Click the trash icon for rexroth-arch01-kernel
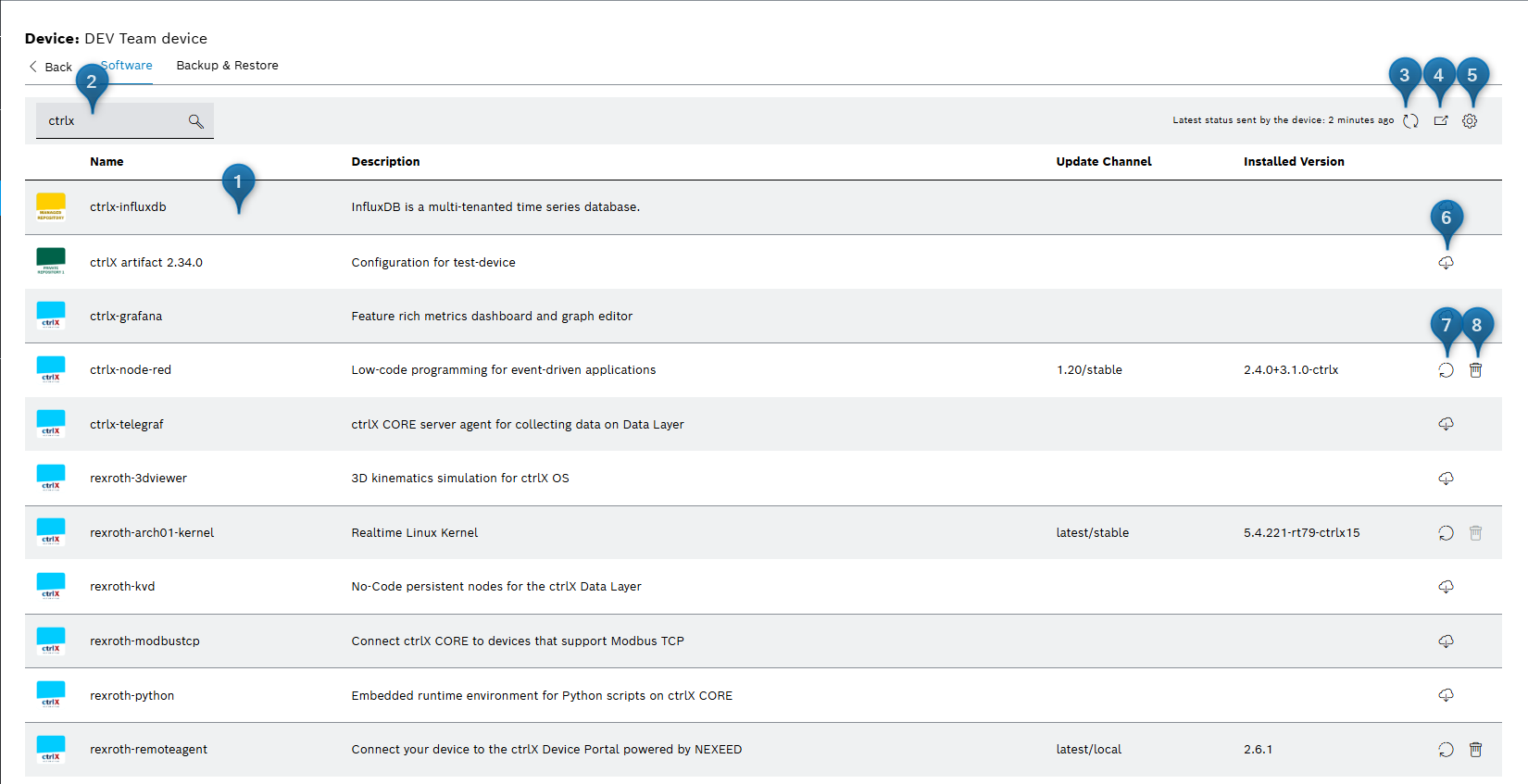Viewport: 1528px width, 784px height. (1476, 533)
